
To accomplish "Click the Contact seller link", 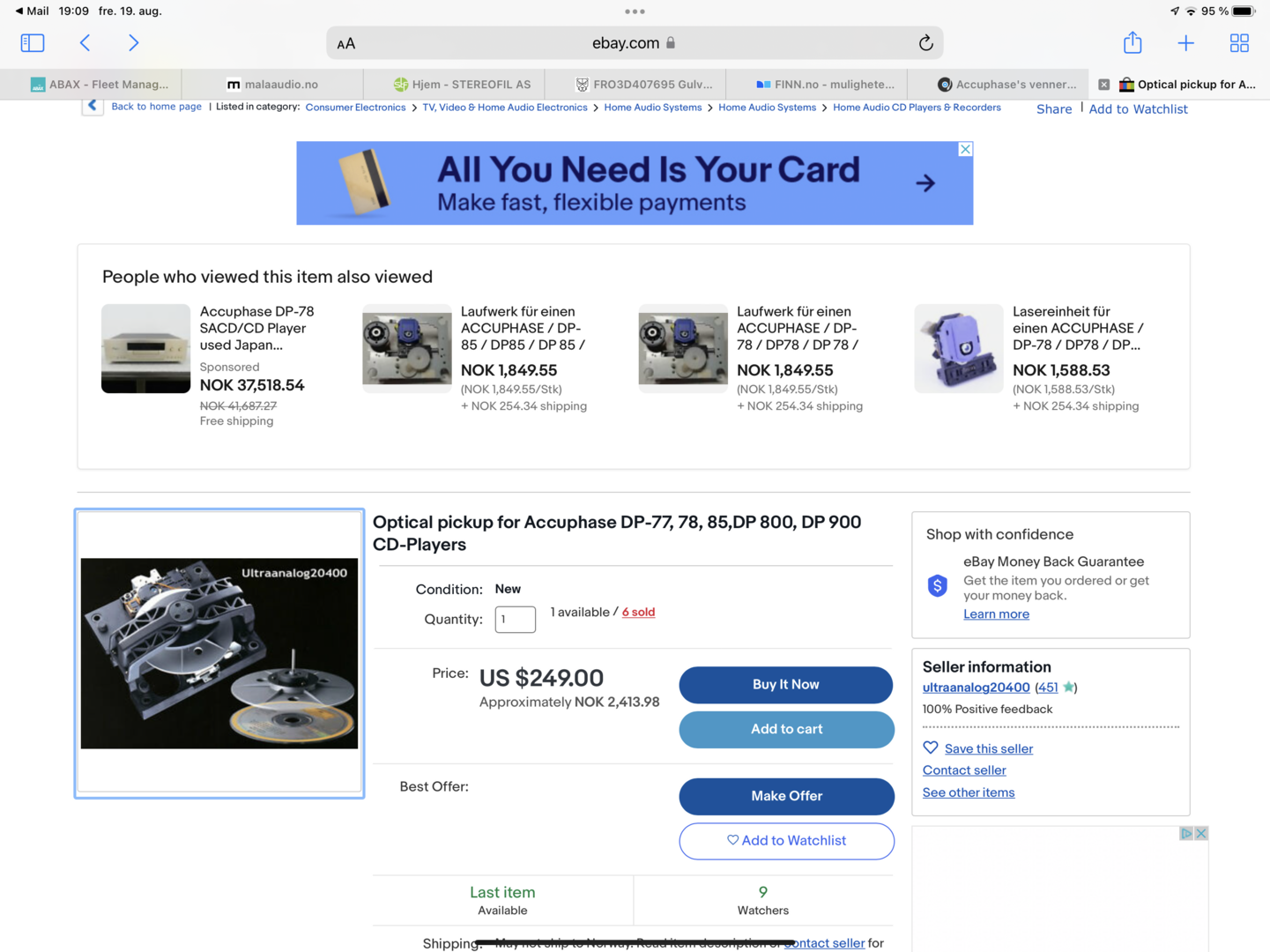I will click(x=964, y=770).
